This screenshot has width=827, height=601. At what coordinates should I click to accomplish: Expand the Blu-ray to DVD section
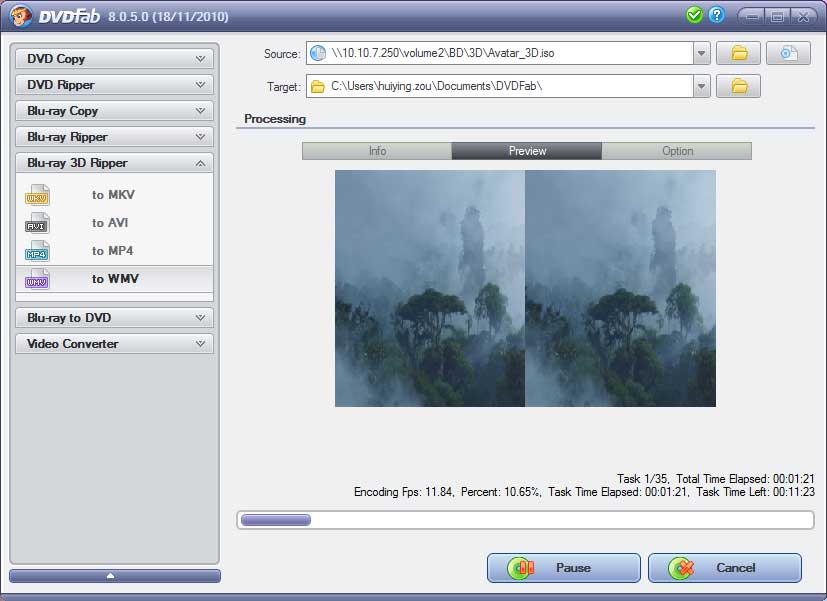(114, 317)
